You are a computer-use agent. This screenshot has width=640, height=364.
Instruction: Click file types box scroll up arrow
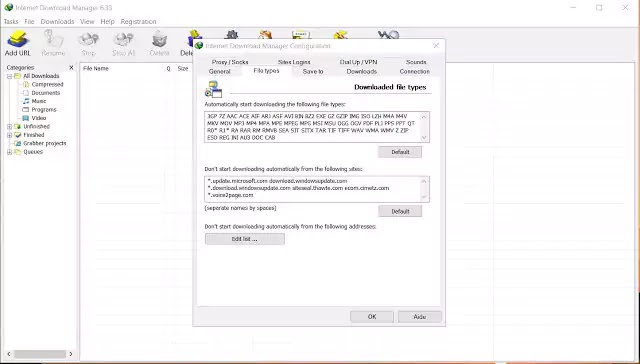coord(424,117)
